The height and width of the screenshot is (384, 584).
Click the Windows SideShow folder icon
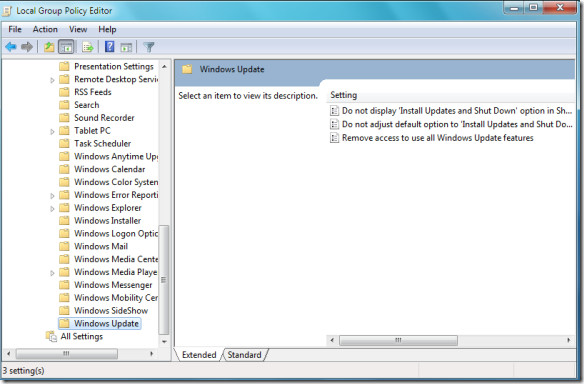click(64, 311)
